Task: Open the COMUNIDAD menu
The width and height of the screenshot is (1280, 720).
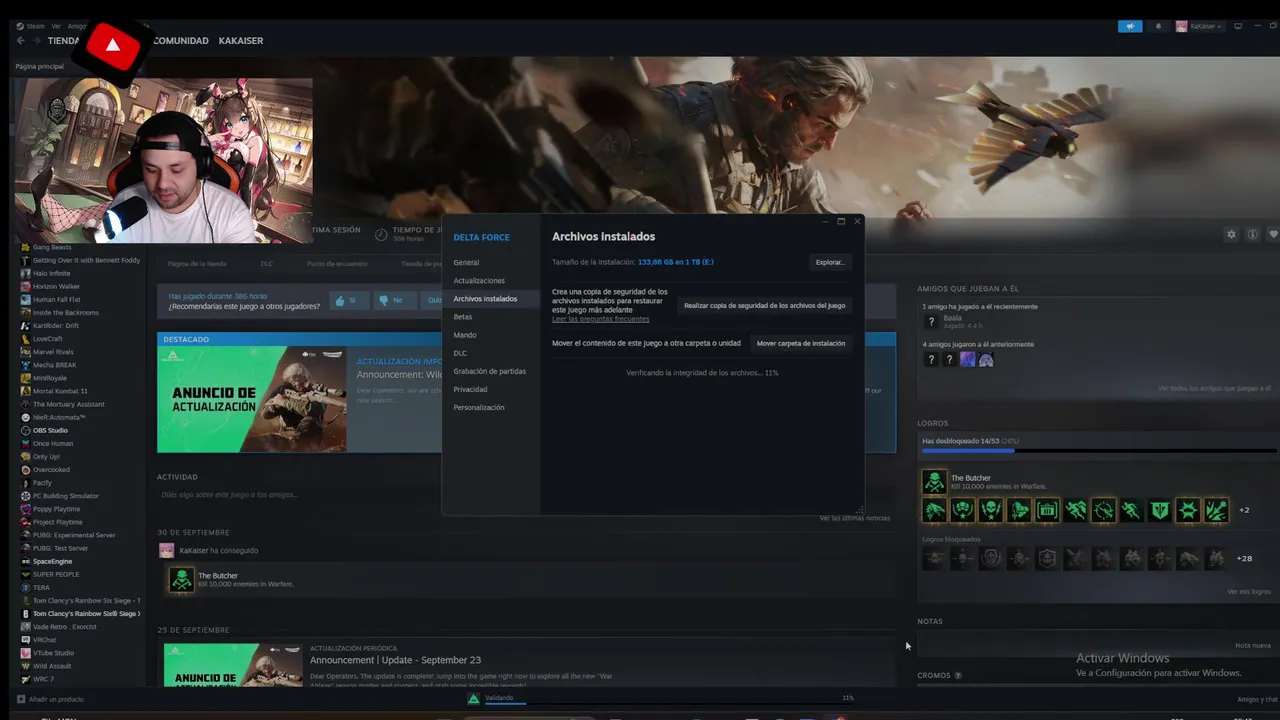Action: tap(181, 41)
